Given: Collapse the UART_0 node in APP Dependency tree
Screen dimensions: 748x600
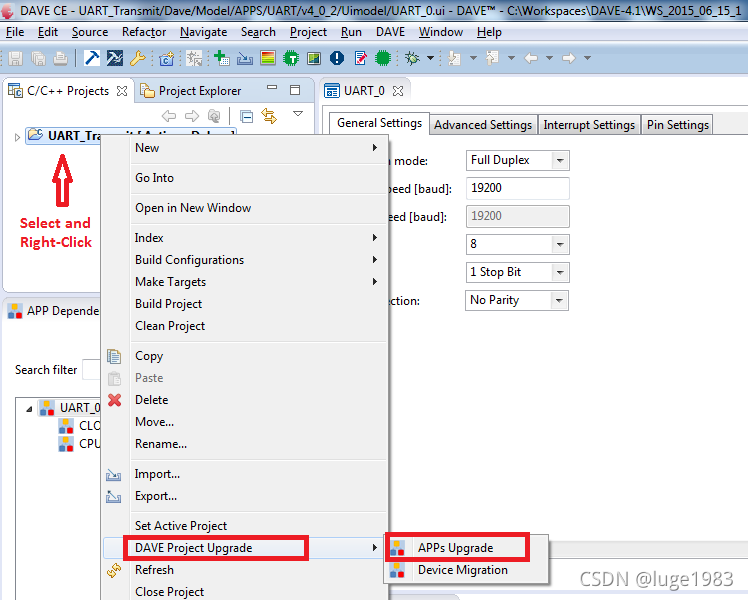Looking at the screenshot, I should pyautogui.click(x=29, y=409).
